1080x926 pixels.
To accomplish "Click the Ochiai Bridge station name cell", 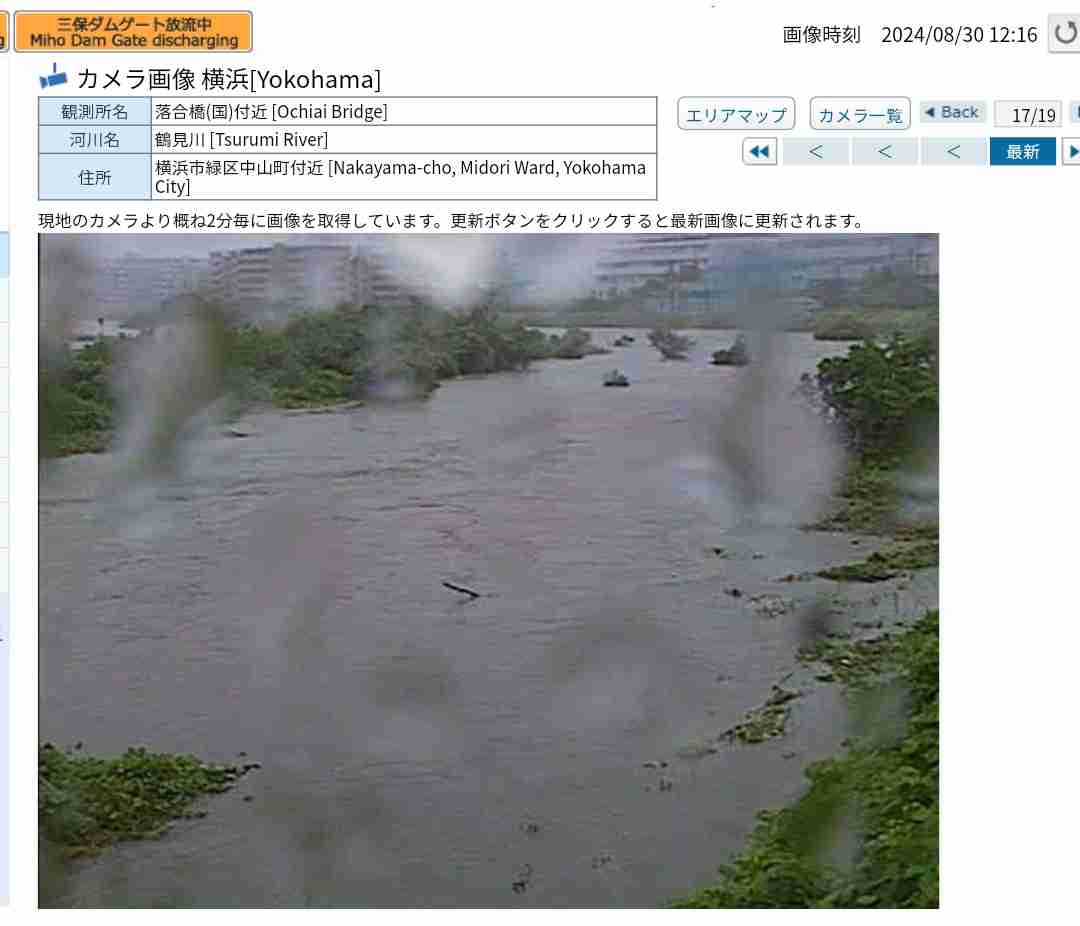I will coord(404,112).
